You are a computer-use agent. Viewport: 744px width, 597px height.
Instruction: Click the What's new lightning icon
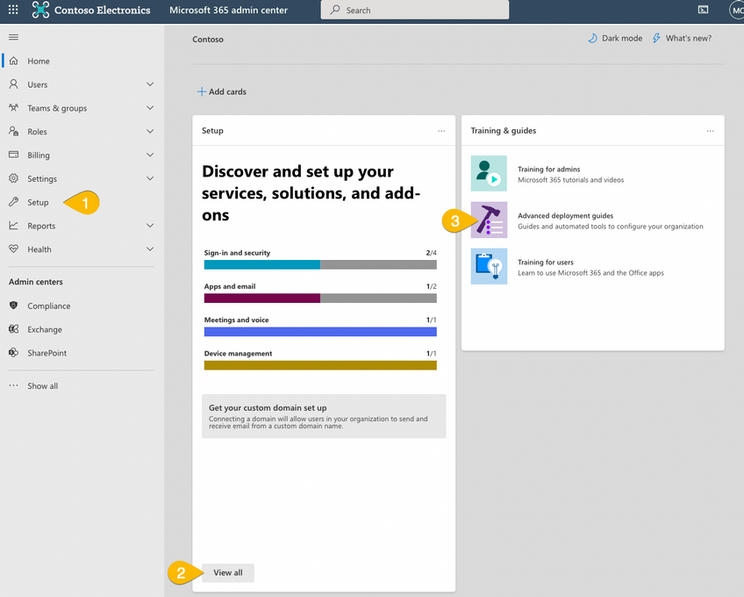point(656,38)
